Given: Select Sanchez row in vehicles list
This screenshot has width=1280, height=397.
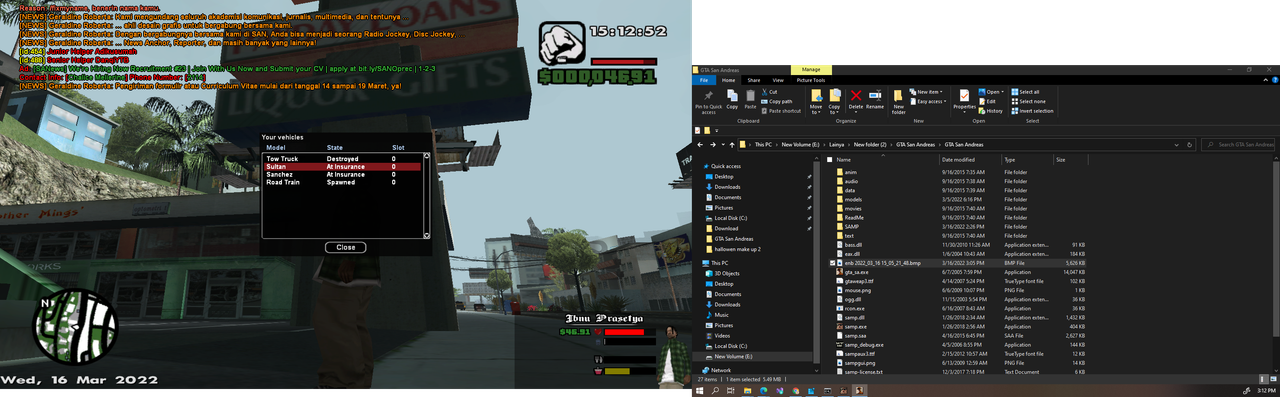Looking at the screenshot, I should click(x=342, y=175).
